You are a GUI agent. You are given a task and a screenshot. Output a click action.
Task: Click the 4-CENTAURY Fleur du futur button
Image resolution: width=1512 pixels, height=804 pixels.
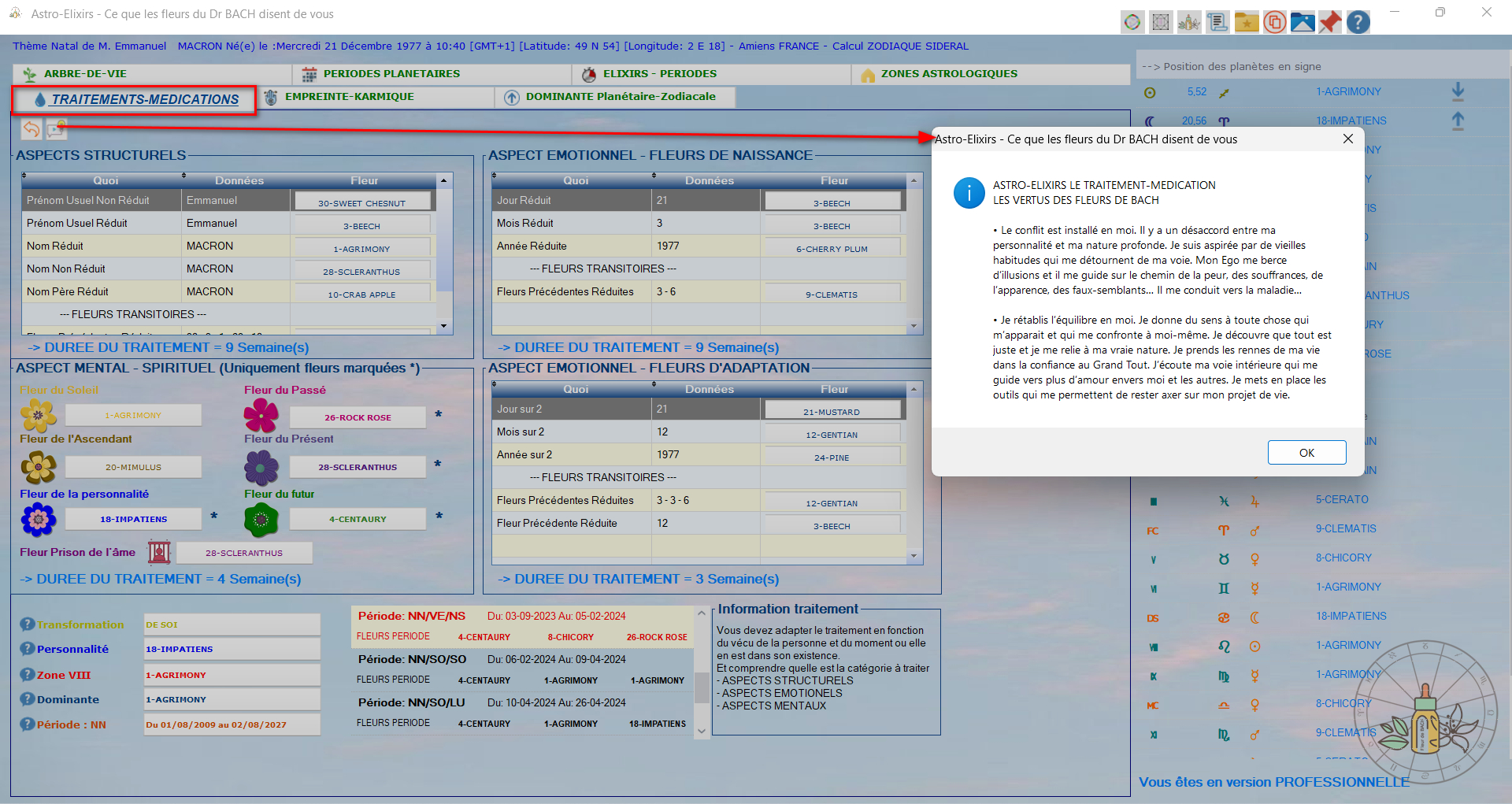point(358,519)
